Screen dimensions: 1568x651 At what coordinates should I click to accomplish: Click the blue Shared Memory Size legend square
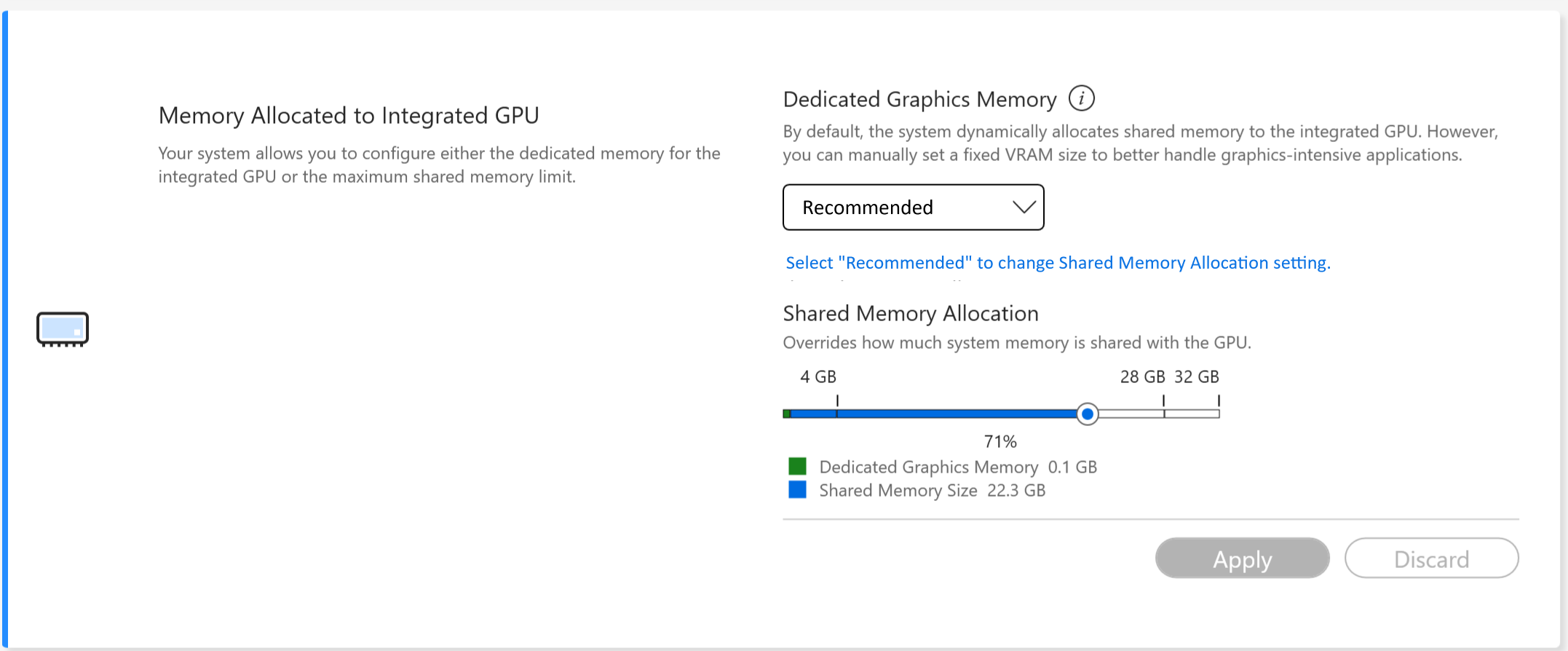click(x=797, y=489)
